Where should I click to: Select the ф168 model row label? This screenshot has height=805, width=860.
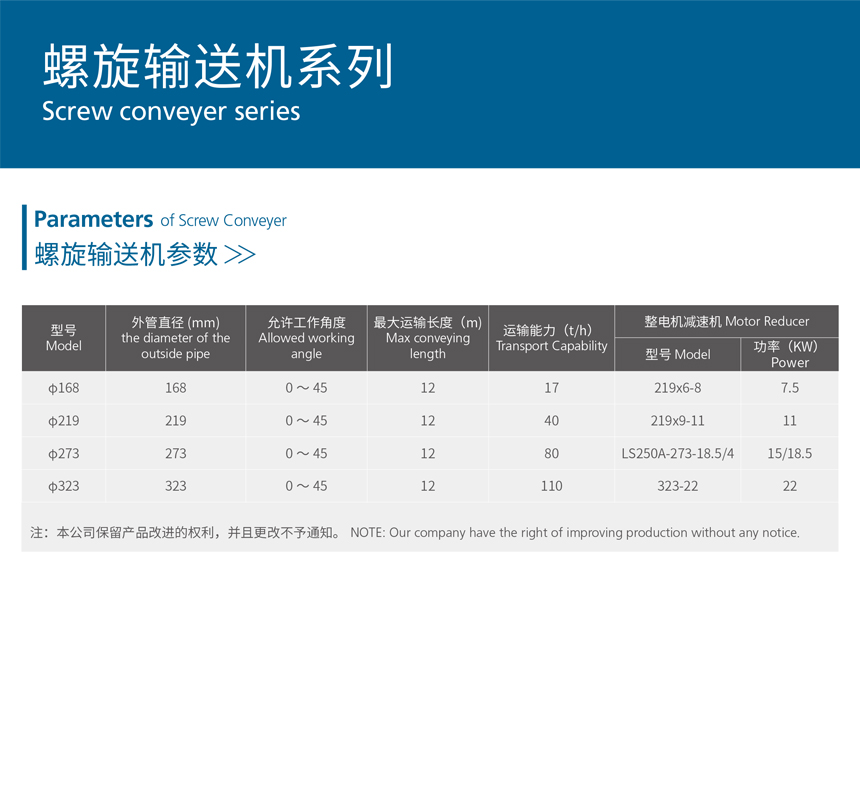(63, 388)
